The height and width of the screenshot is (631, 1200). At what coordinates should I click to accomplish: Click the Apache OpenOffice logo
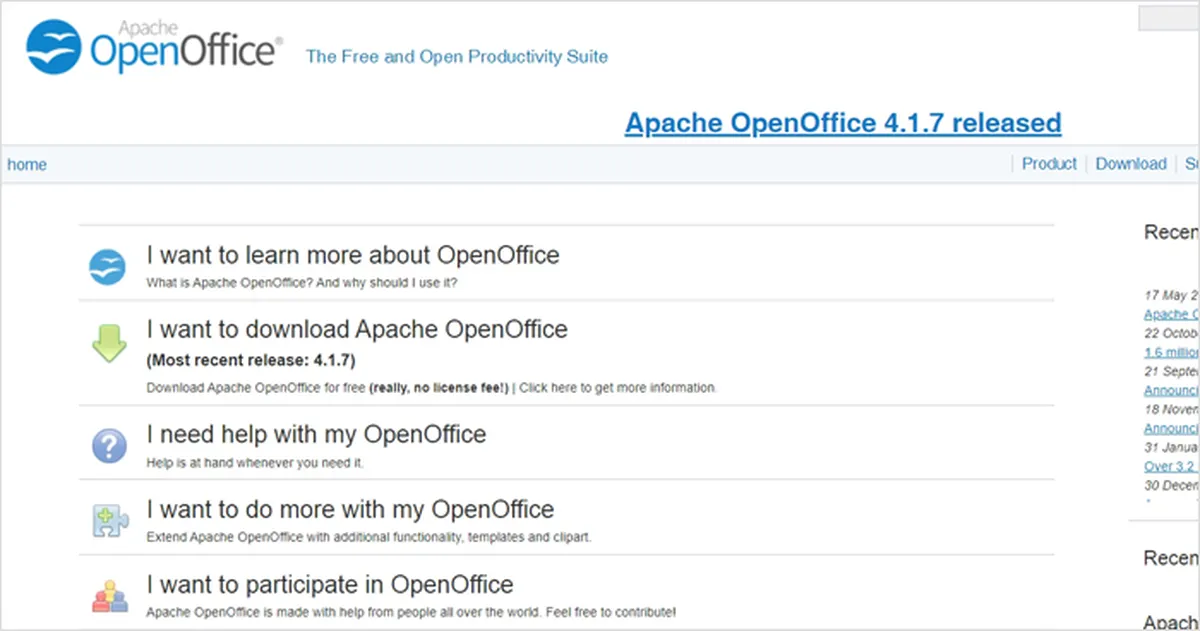coord(155,46)
